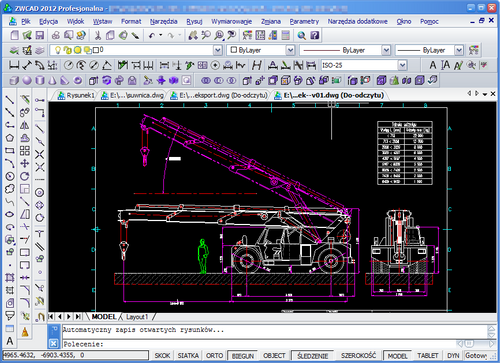Select the Move tool
Image resolution: width=500 pixels, height=363 pixels.
click(x=25, y=163)
